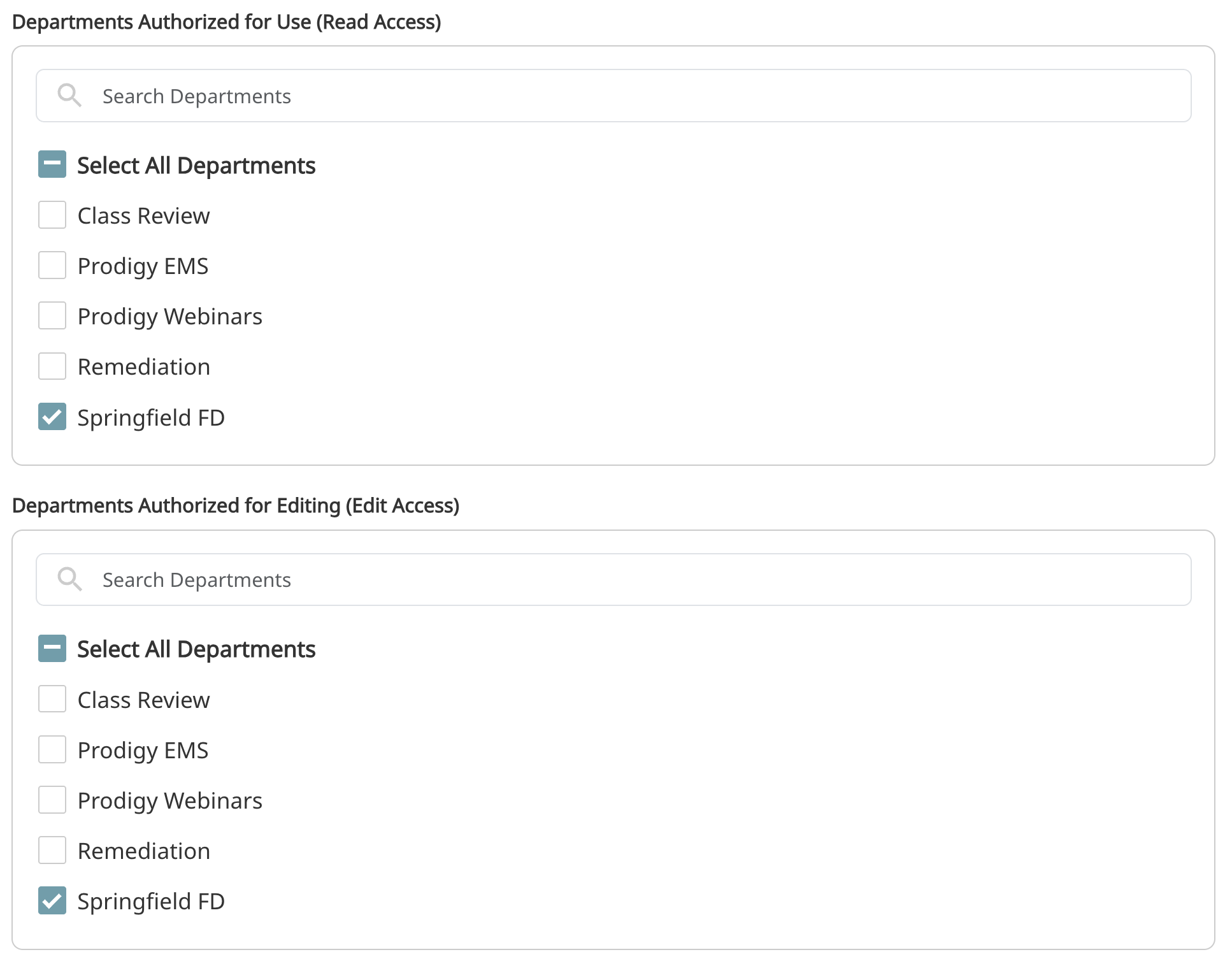Uncheck Springfield FD edit access
Screen dimensions: 1232x966
coord(52,900)
